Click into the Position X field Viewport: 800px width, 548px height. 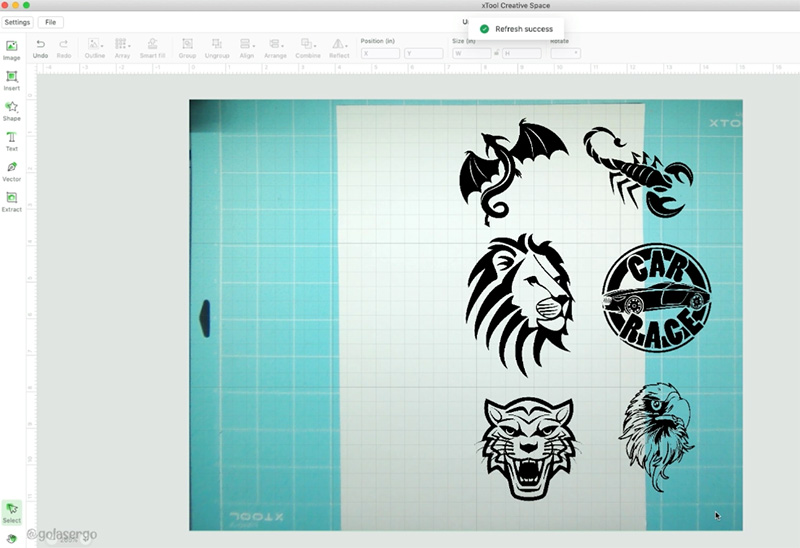tap(381, 53)
